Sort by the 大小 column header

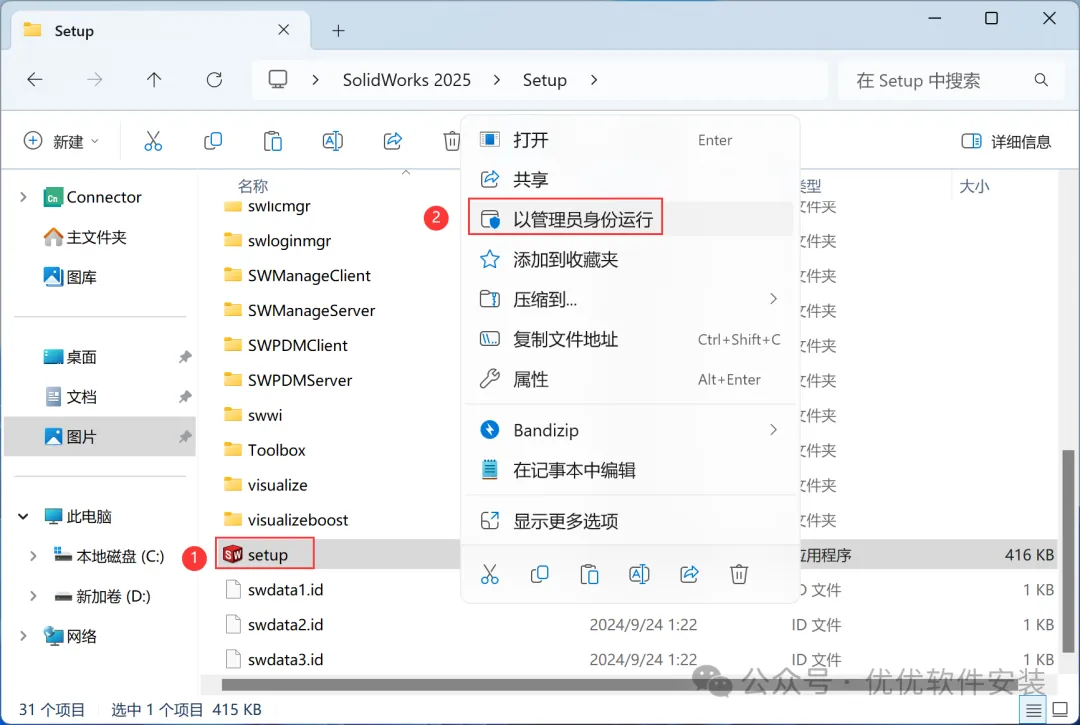pos(974,186)
